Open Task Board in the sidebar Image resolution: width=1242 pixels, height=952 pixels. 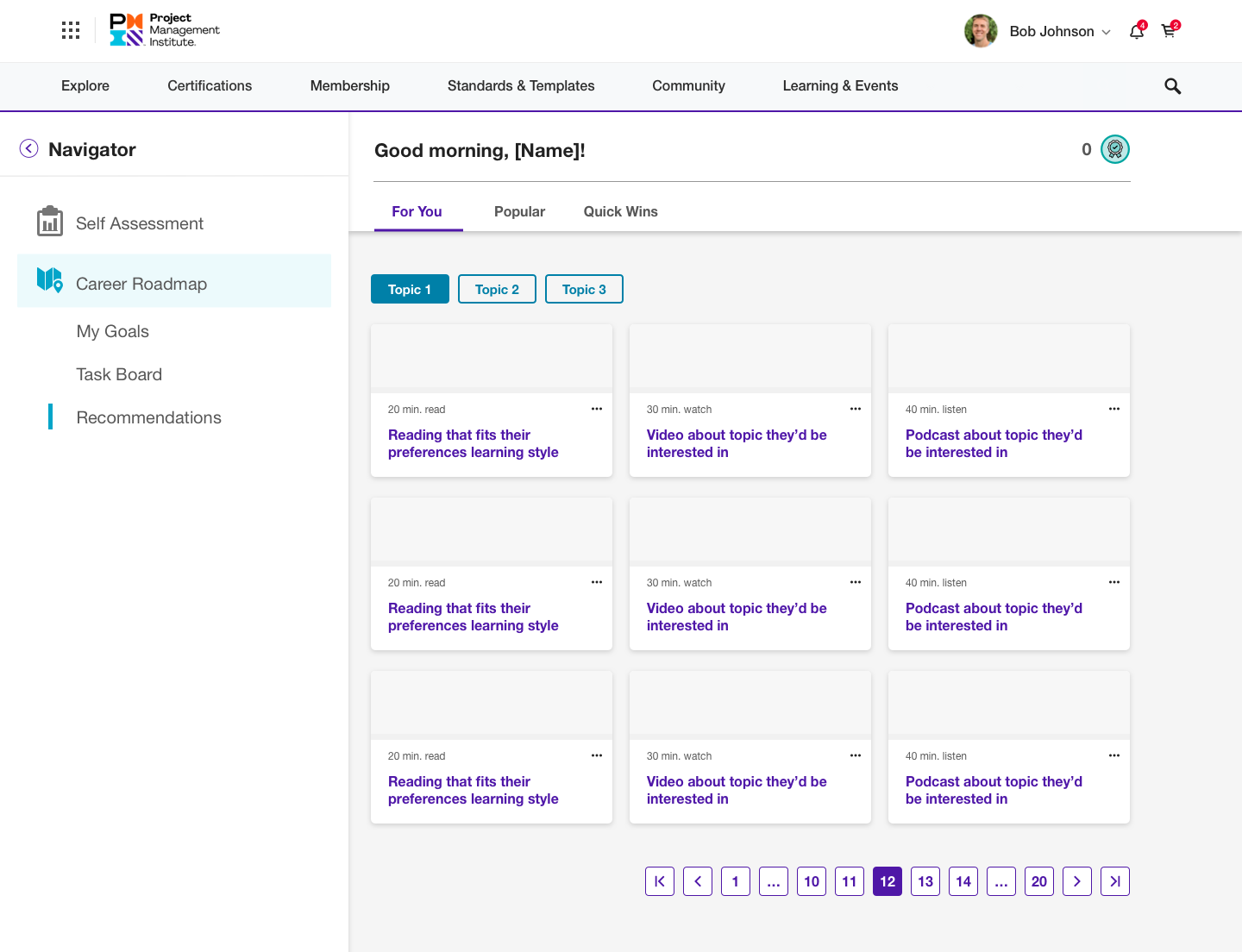coord(119,374)
